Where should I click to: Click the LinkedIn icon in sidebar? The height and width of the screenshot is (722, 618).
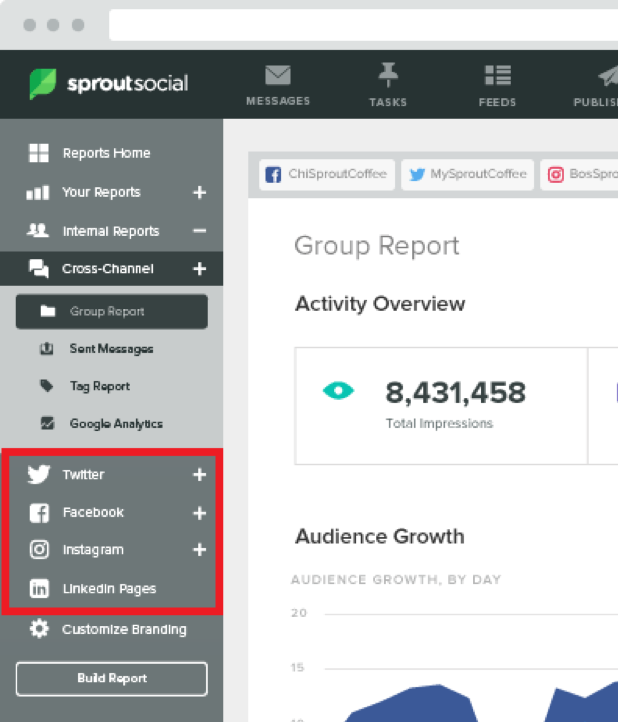coord(39,588)
